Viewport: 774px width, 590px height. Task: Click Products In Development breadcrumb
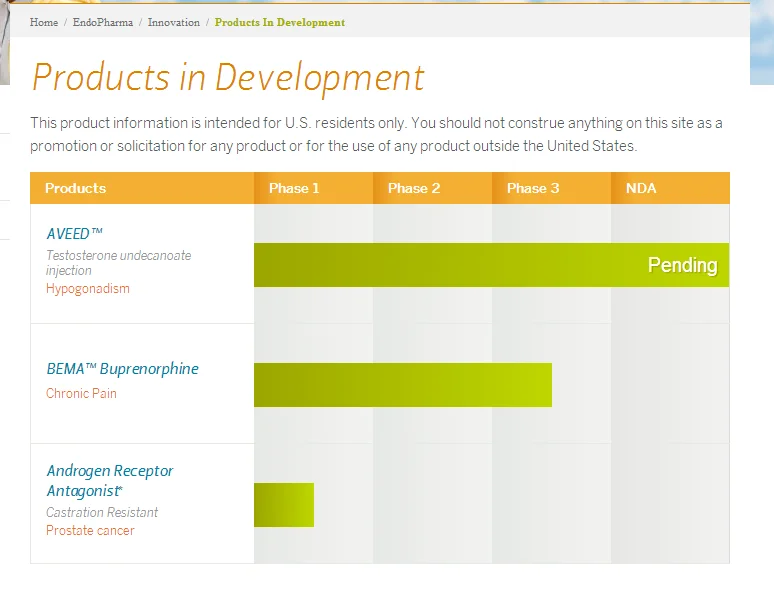click(x=280, y=22)
